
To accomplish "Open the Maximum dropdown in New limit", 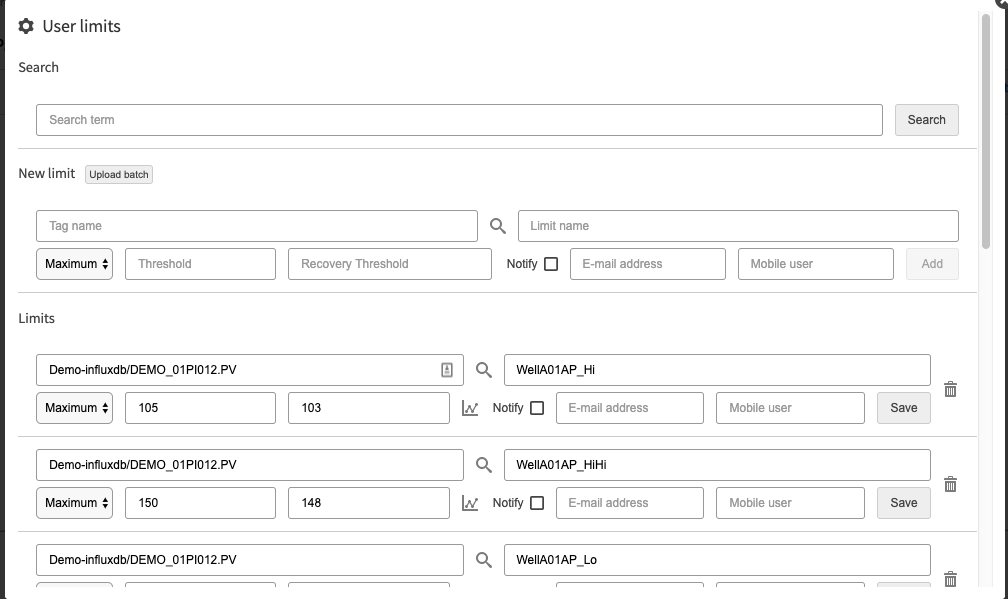I will tap(75, 264).
